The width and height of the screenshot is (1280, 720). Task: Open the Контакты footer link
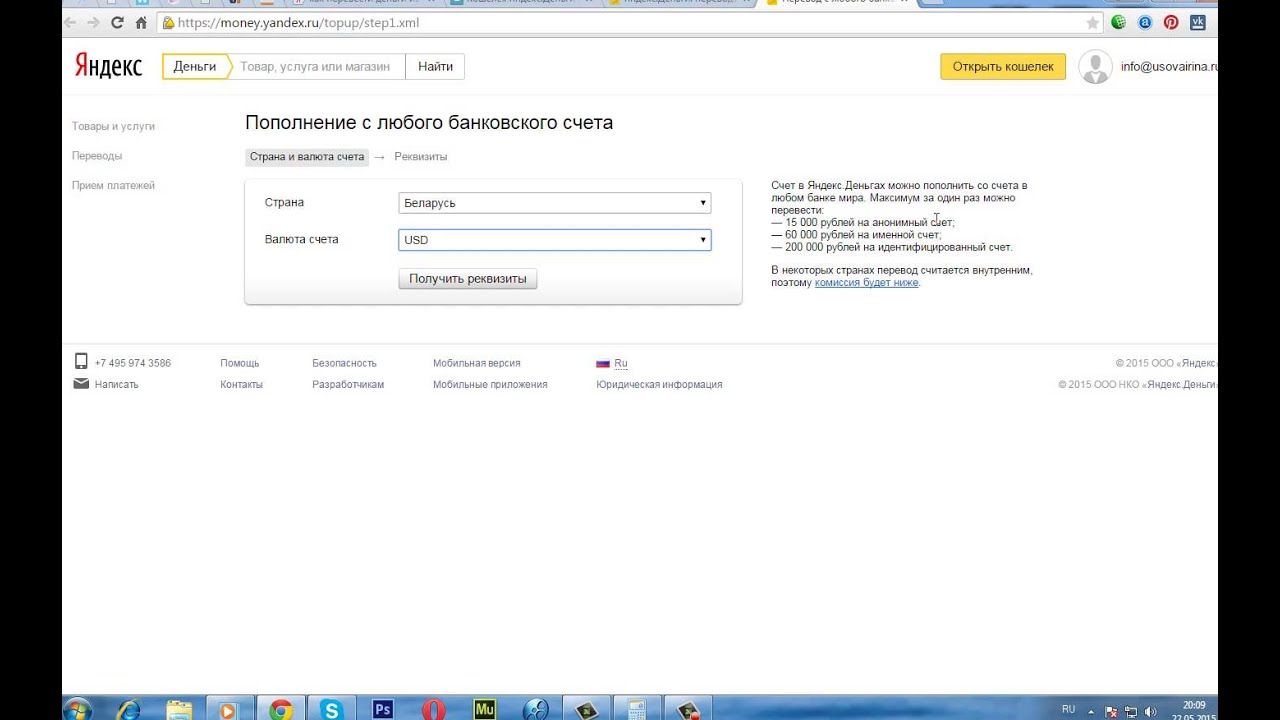point(242,384)
